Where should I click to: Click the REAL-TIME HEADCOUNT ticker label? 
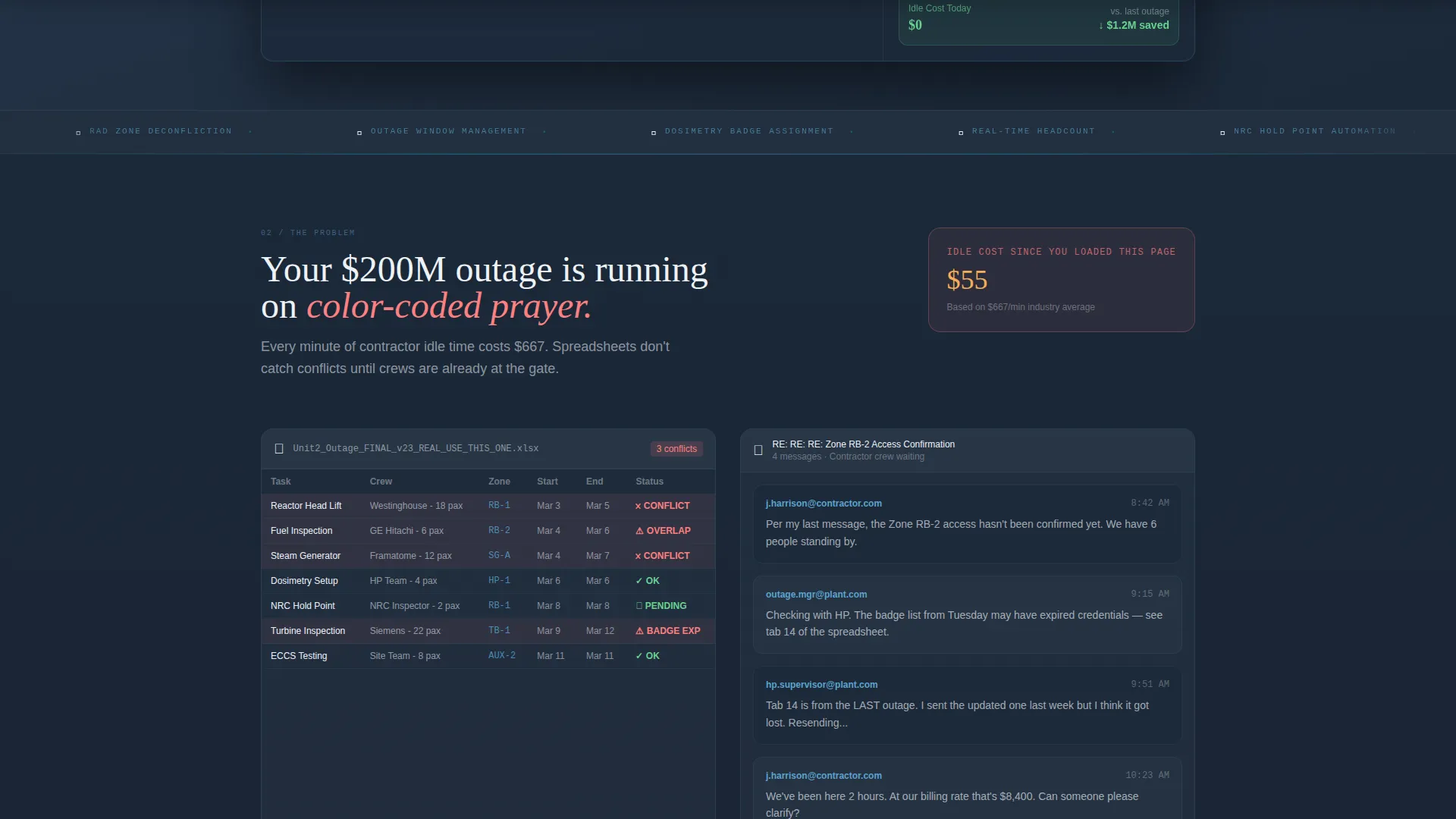1034,131
